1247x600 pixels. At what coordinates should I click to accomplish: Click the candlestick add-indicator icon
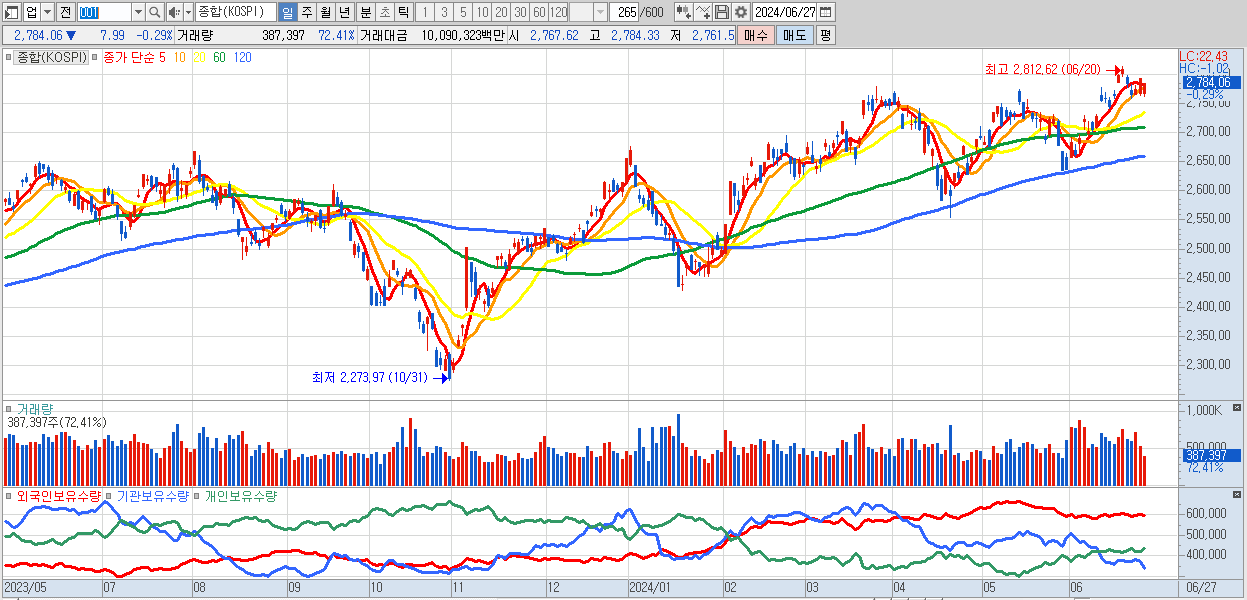pyautogui.click(x=684, y=12)
